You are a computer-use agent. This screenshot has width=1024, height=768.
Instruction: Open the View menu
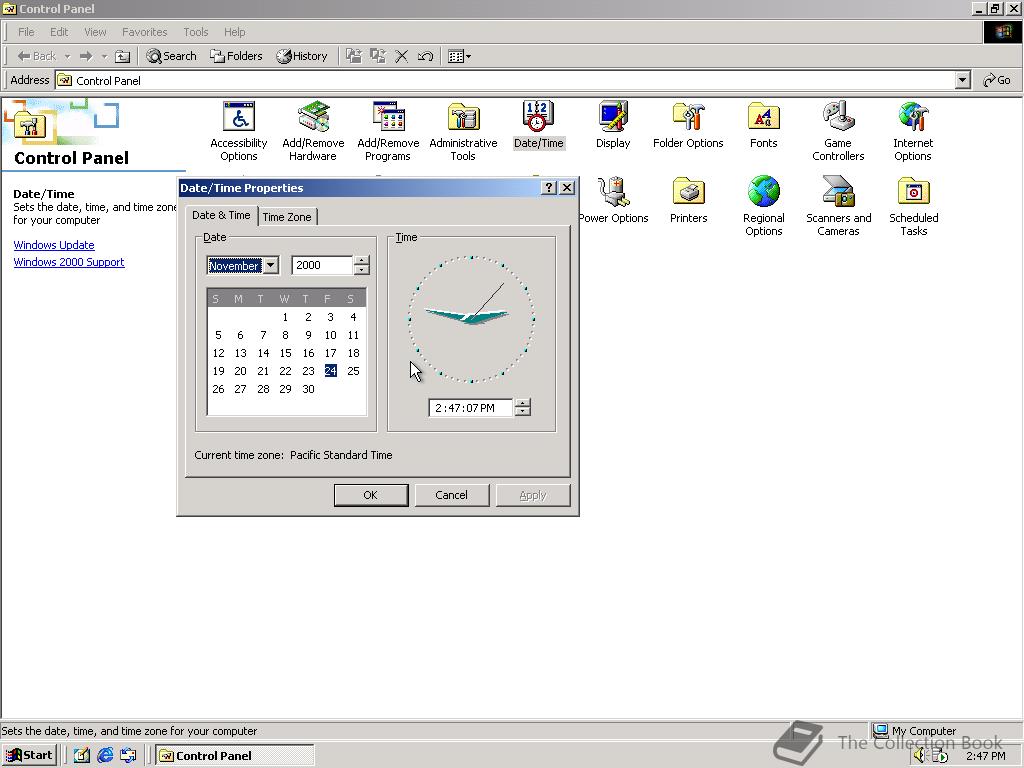[x=95, y=32]
